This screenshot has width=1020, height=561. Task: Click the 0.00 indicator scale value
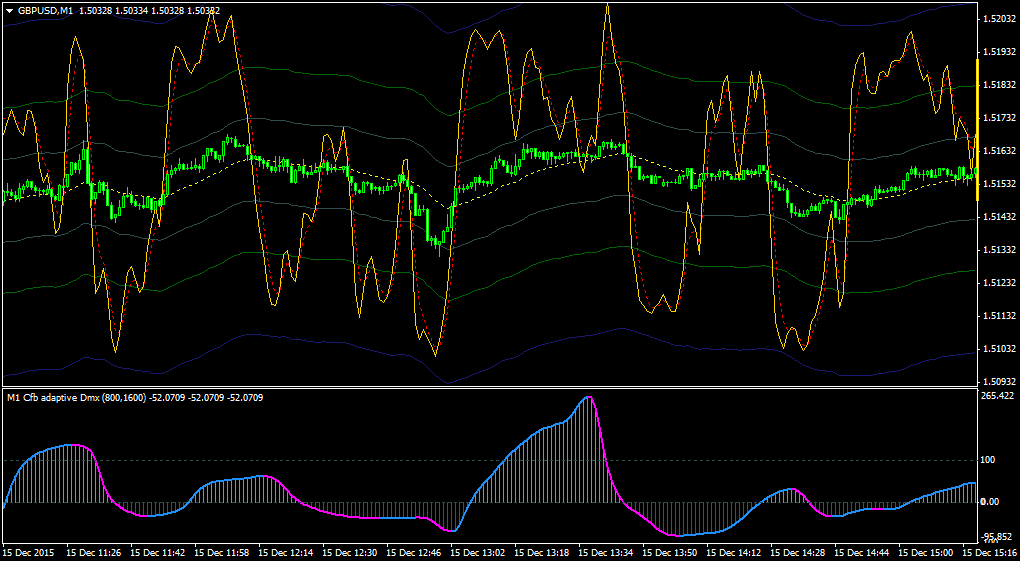[x=989, y=501]
